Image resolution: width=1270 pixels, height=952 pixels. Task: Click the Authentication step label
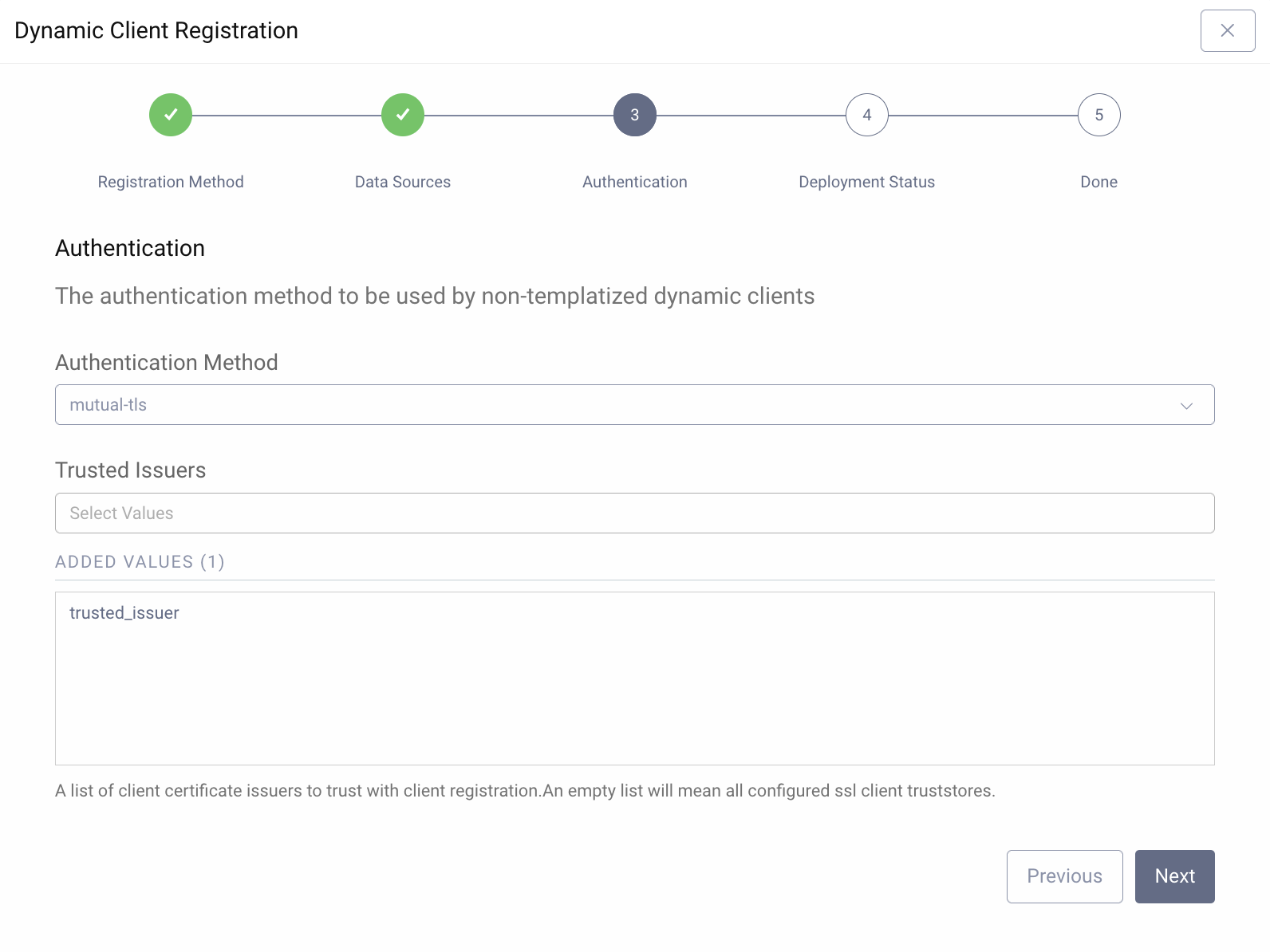[635, 182]
